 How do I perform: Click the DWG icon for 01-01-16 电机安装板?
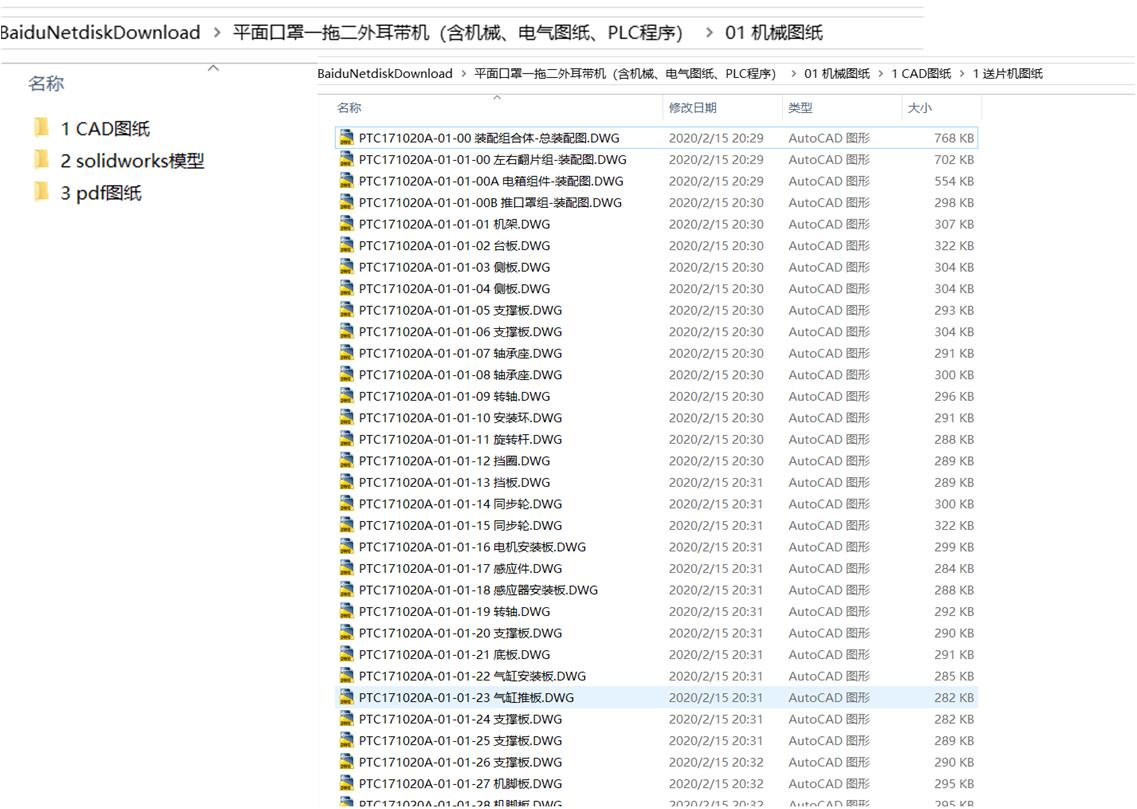[346, 547]
